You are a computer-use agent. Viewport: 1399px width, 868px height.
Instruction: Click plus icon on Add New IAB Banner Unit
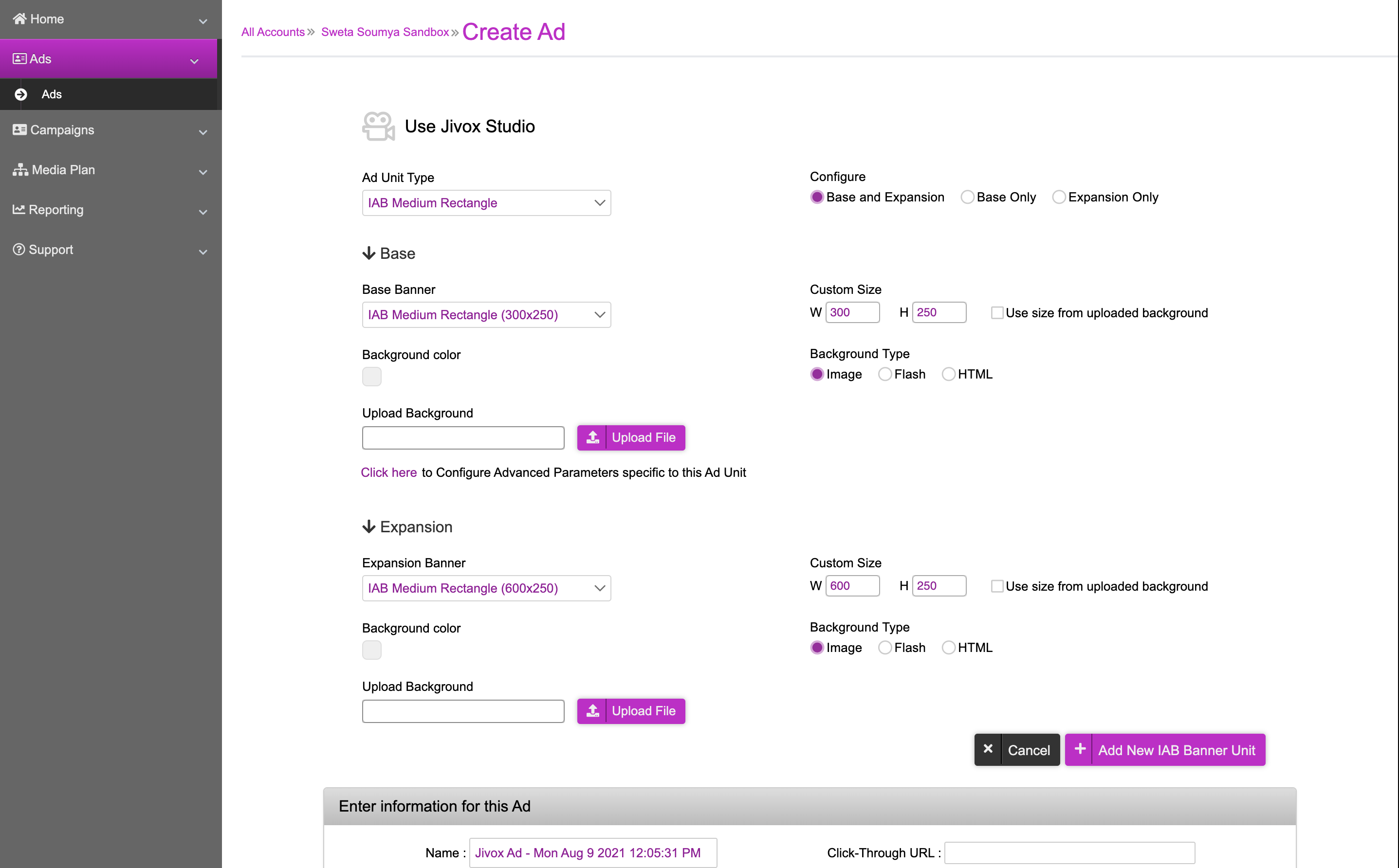(x=1080, y=749)
